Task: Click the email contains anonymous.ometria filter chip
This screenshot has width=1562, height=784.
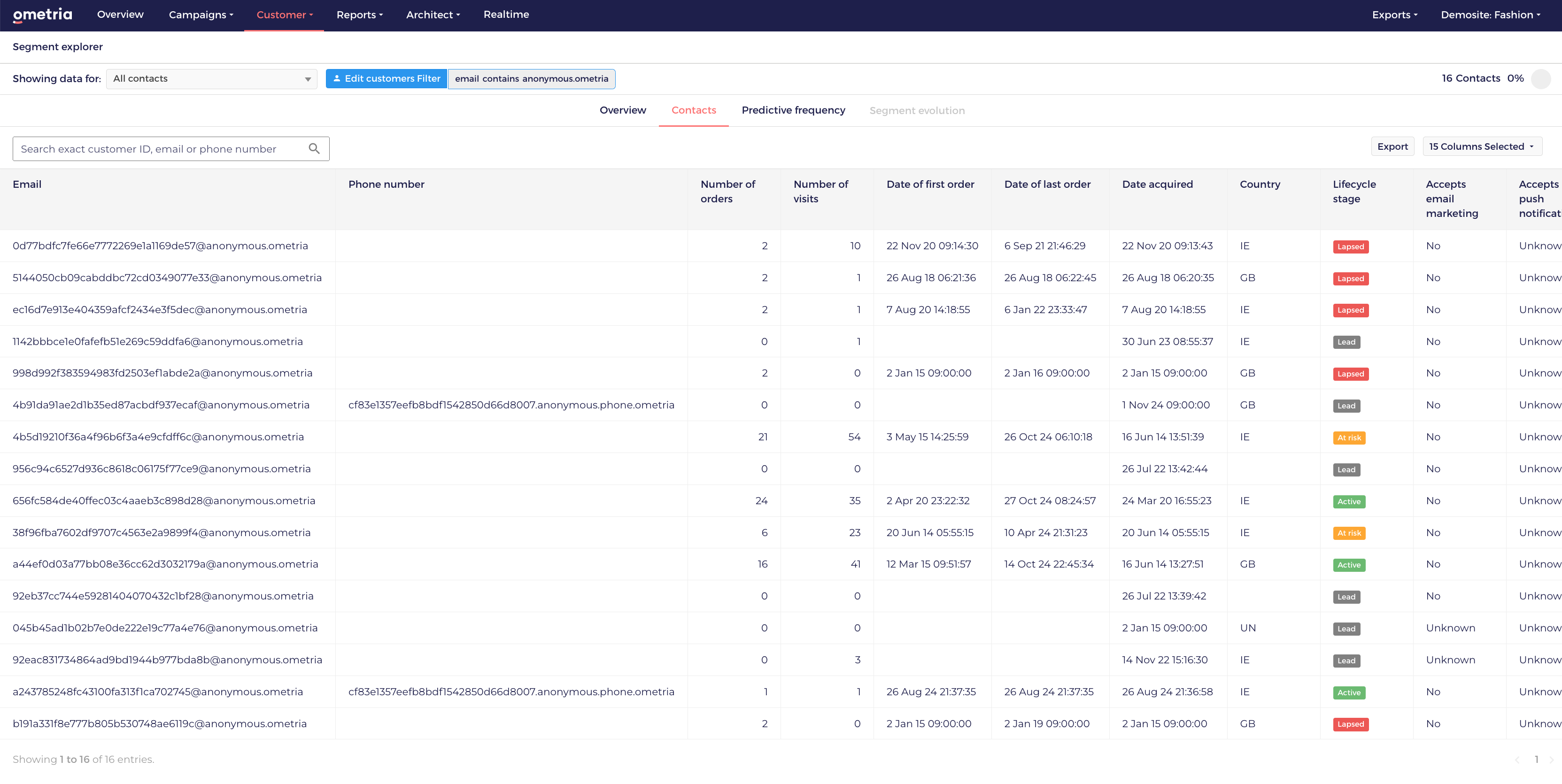Action: coord(532,79)
